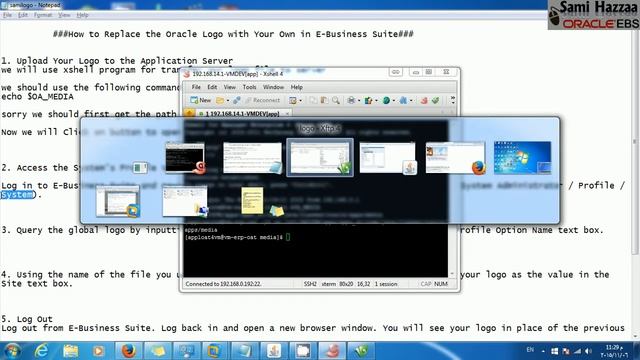The height and width of the screenshot is (360, 640).
Task: Click the Paste icon in Xshell toolbar
Action: tap(324, 100)
